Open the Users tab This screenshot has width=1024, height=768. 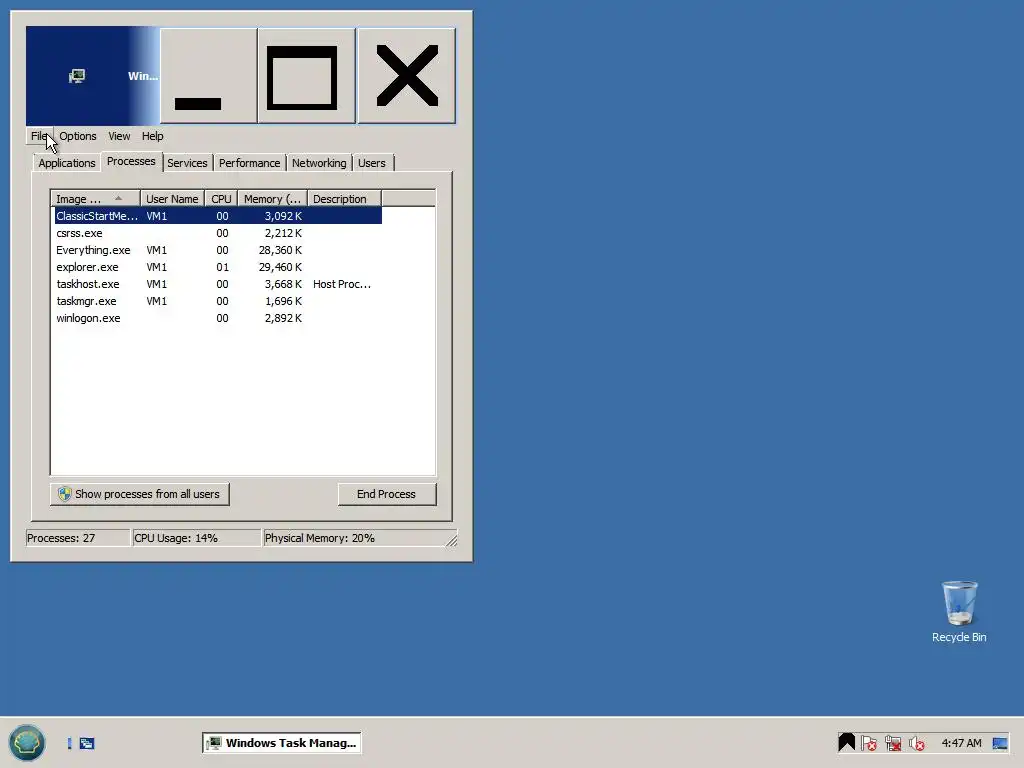[372, 163]
